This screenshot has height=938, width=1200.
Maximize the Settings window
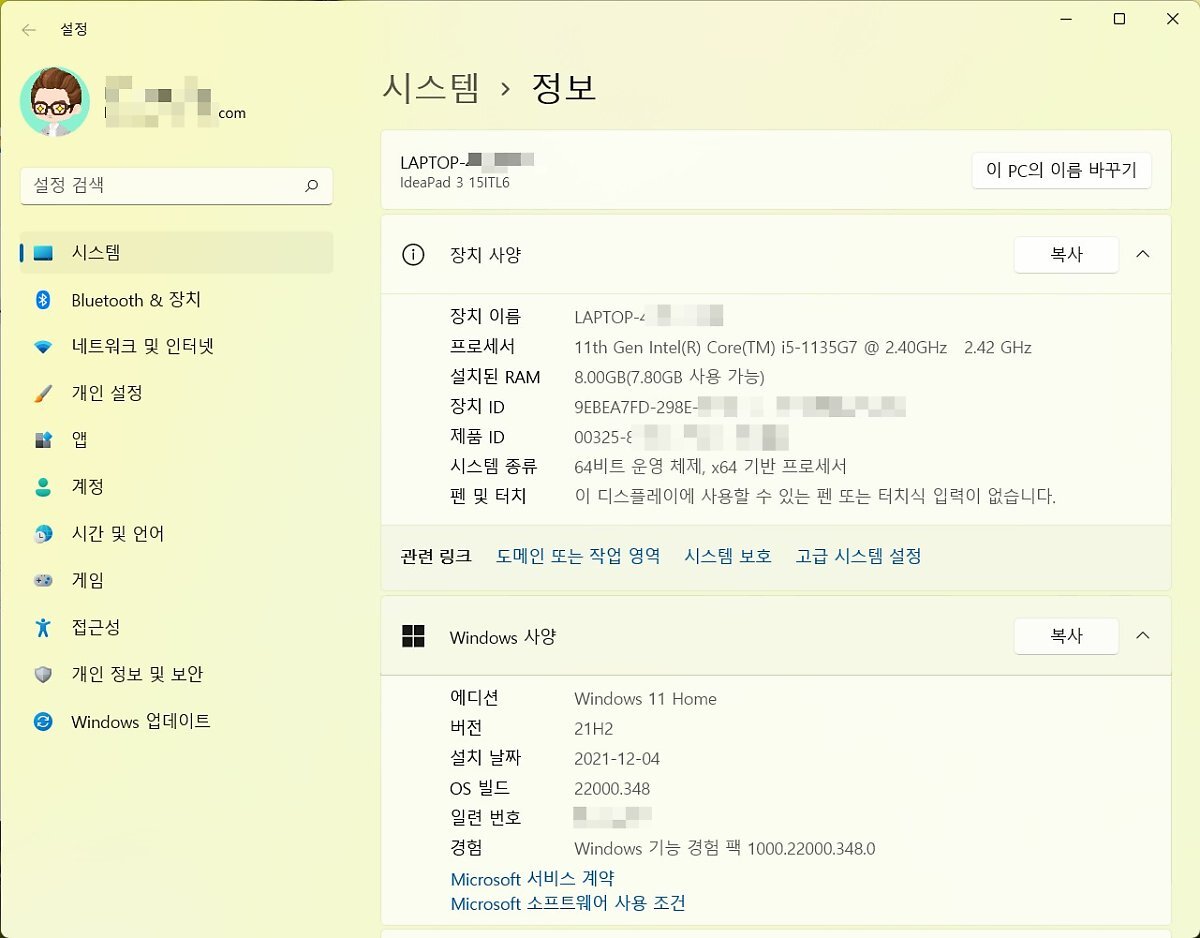[x=1120, y=19]
